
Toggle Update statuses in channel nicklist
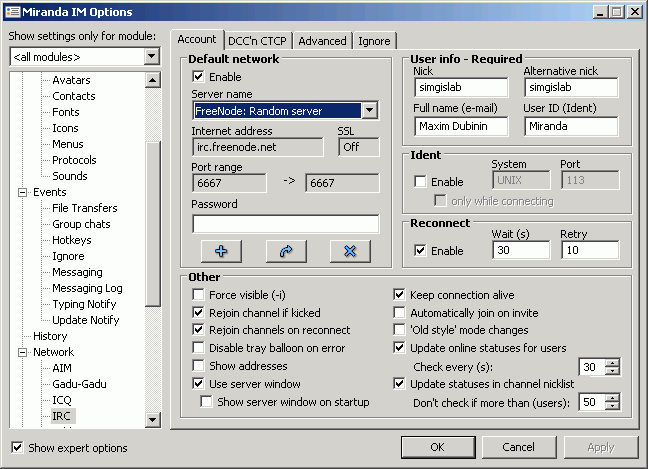coord(399,383)
